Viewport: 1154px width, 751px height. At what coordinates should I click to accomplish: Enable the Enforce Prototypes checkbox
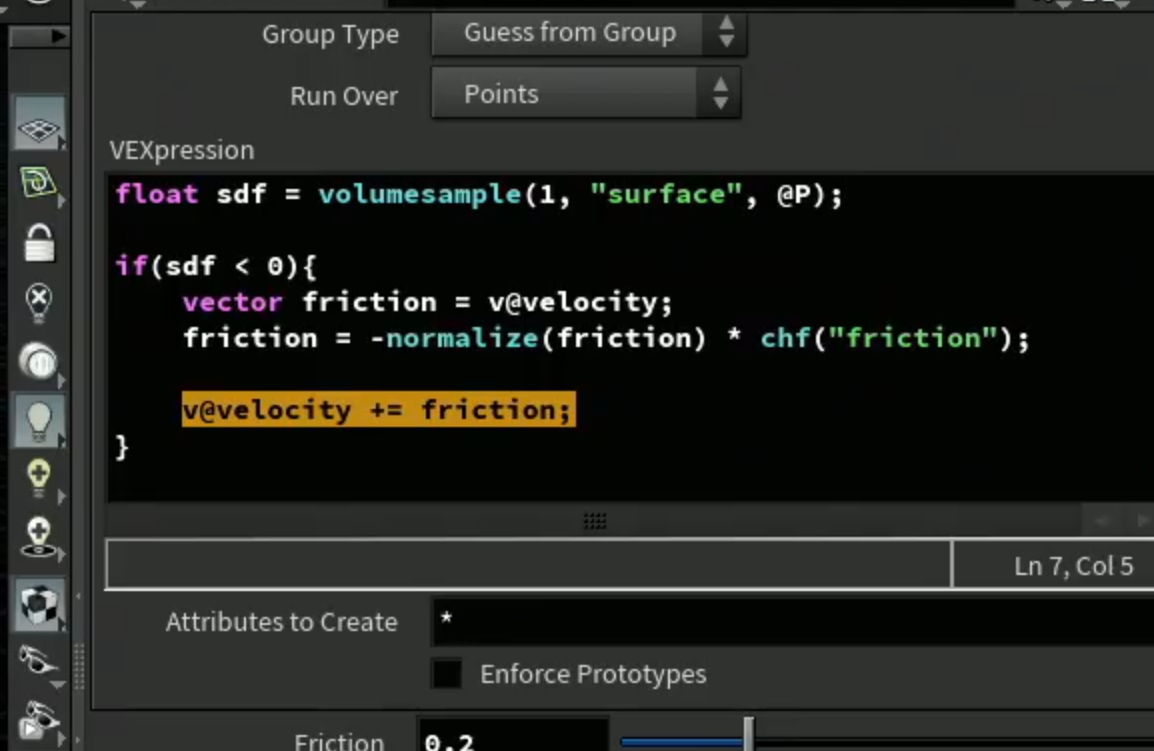[x=447, y=673]
